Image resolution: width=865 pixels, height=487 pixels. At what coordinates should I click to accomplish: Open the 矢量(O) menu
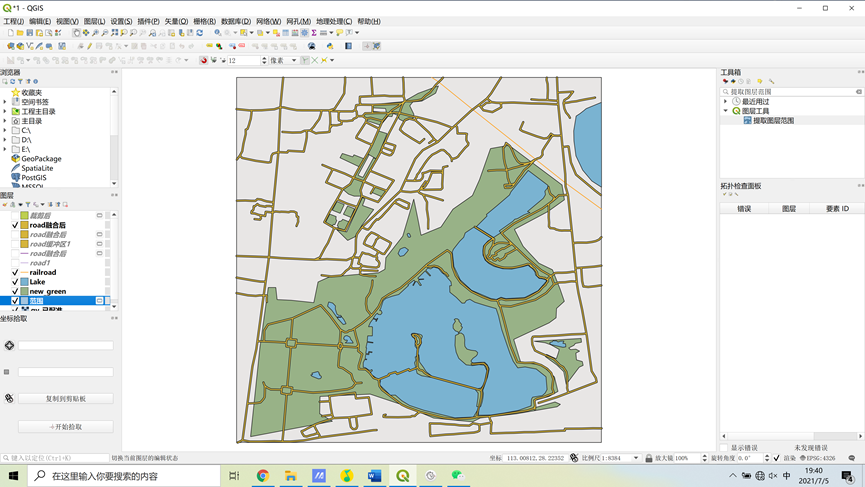pos(176,22)
